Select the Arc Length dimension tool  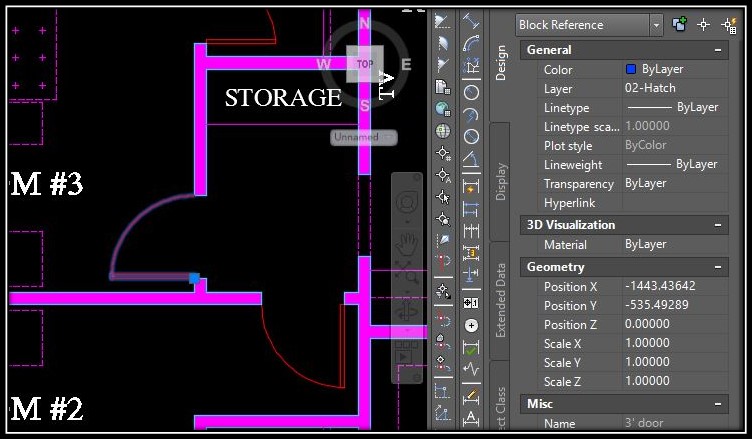471,43
